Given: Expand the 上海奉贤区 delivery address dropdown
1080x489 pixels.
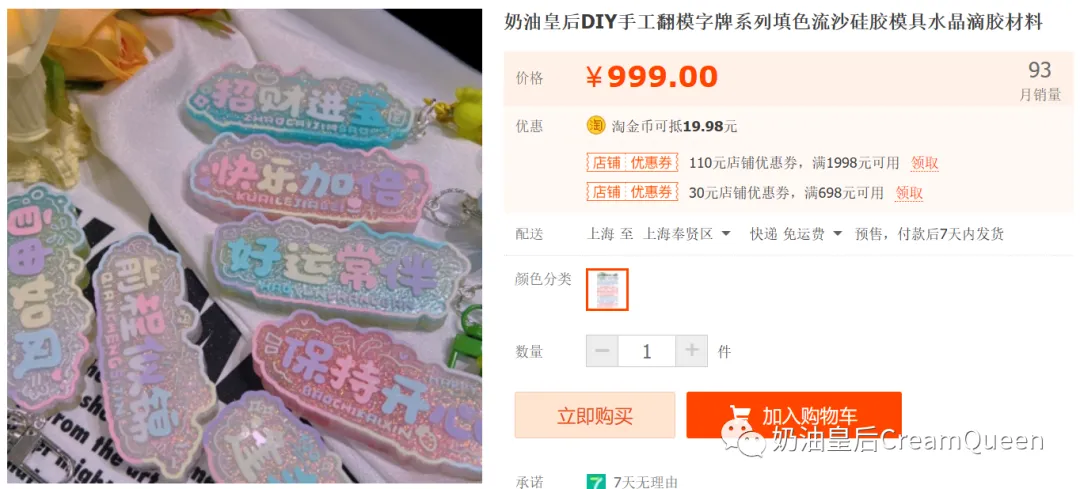Looking at the screenshot, I should [x=725, y=234].
